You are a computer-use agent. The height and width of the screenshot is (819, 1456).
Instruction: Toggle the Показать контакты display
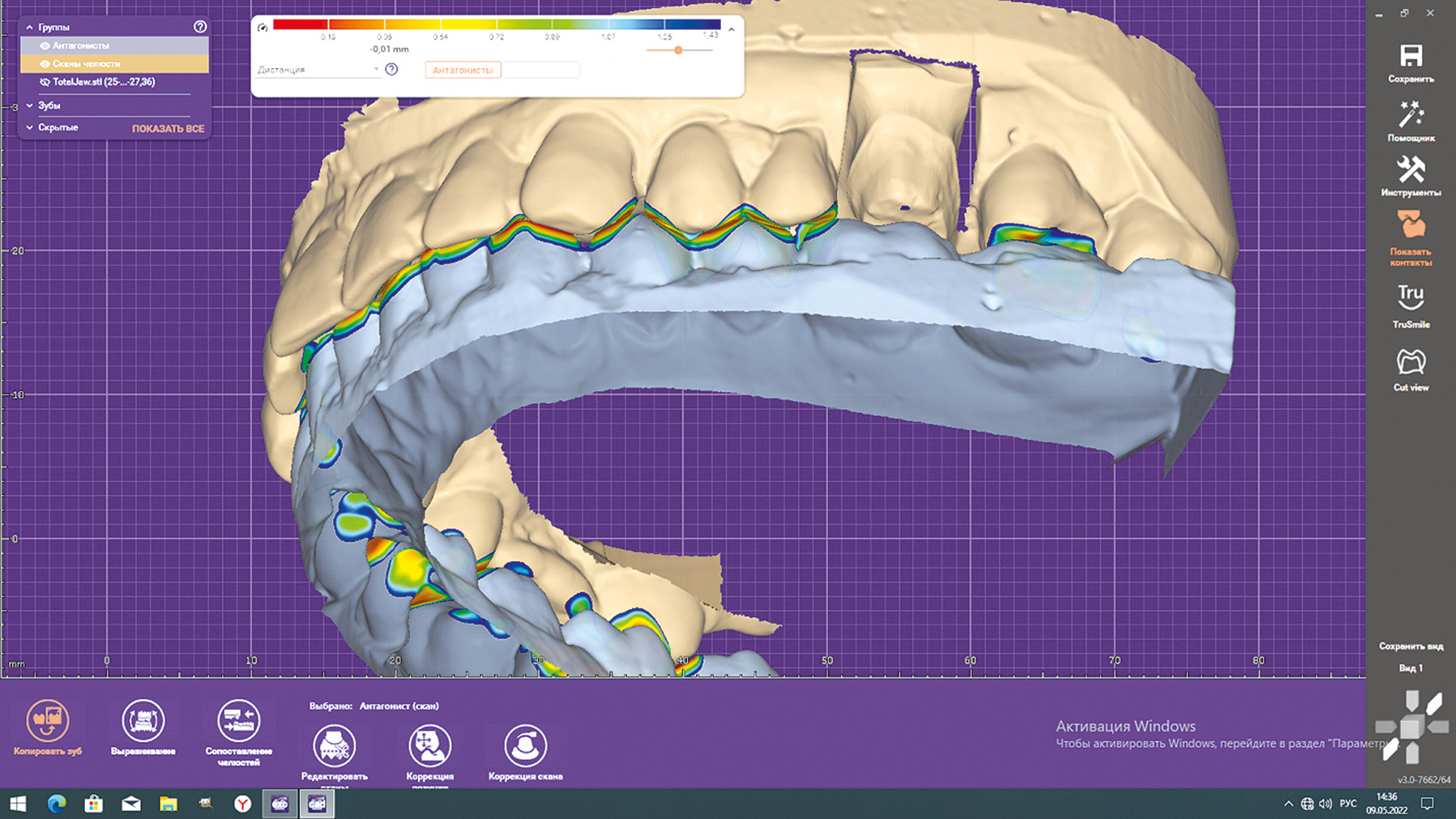click(1411, 227)
